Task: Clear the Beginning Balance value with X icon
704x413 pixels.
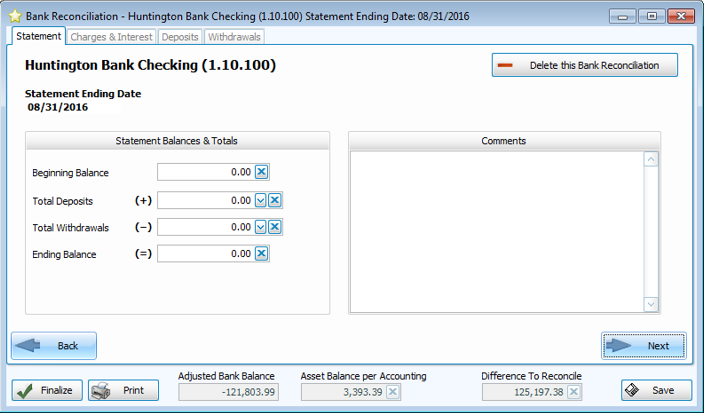Action: click(261, 173)
